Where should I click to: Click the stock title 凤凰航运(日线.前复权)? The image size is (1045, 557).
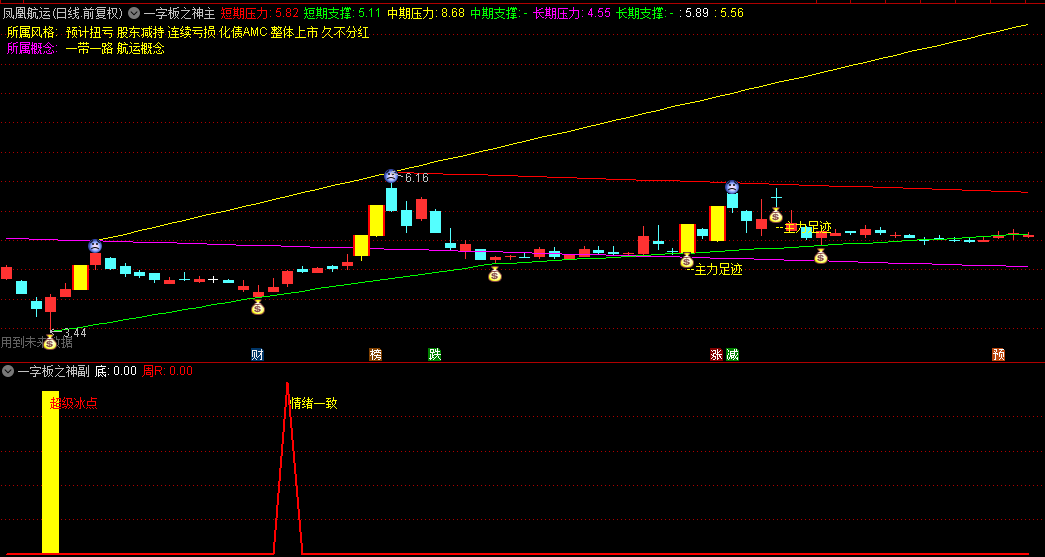63,13
